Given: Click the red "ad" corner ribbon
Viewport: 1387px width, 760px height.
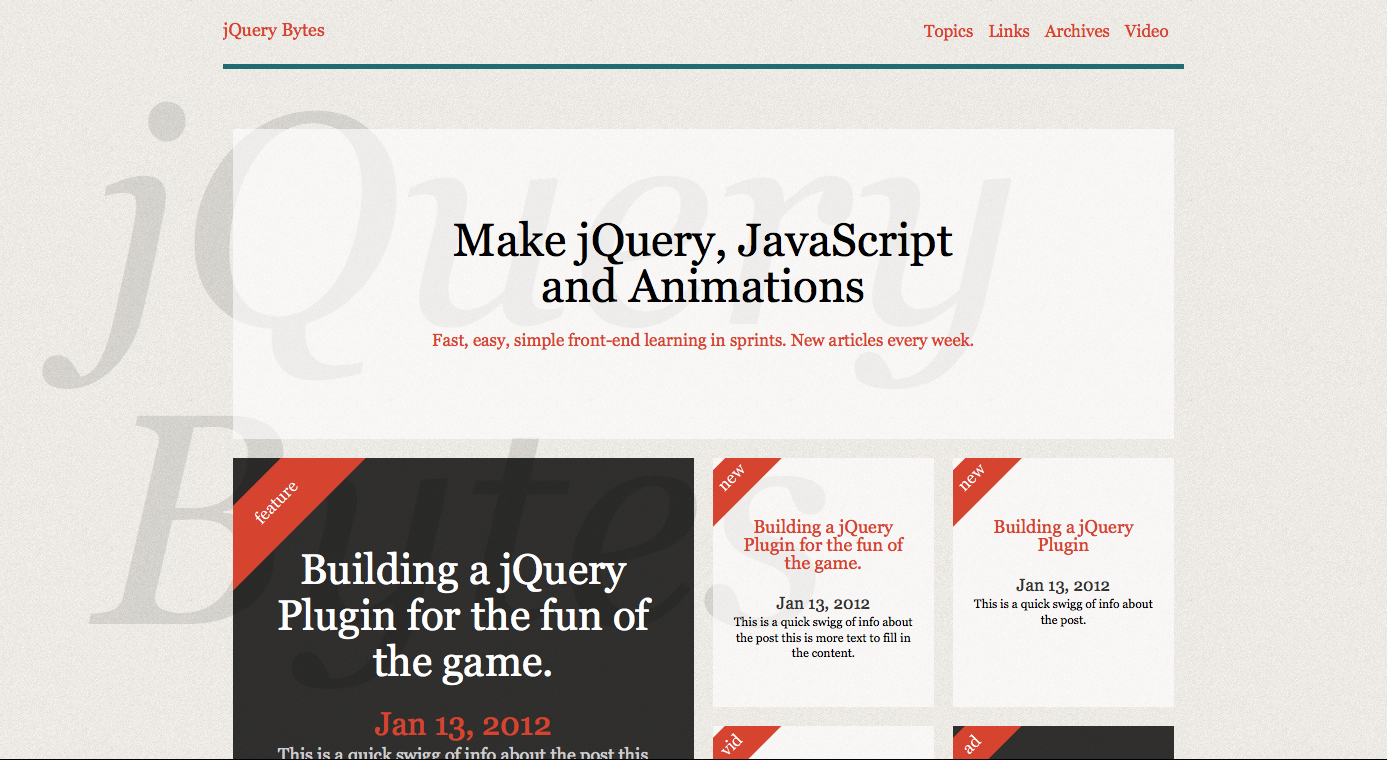Looking at the screenshot, I should tap(975, 742).
